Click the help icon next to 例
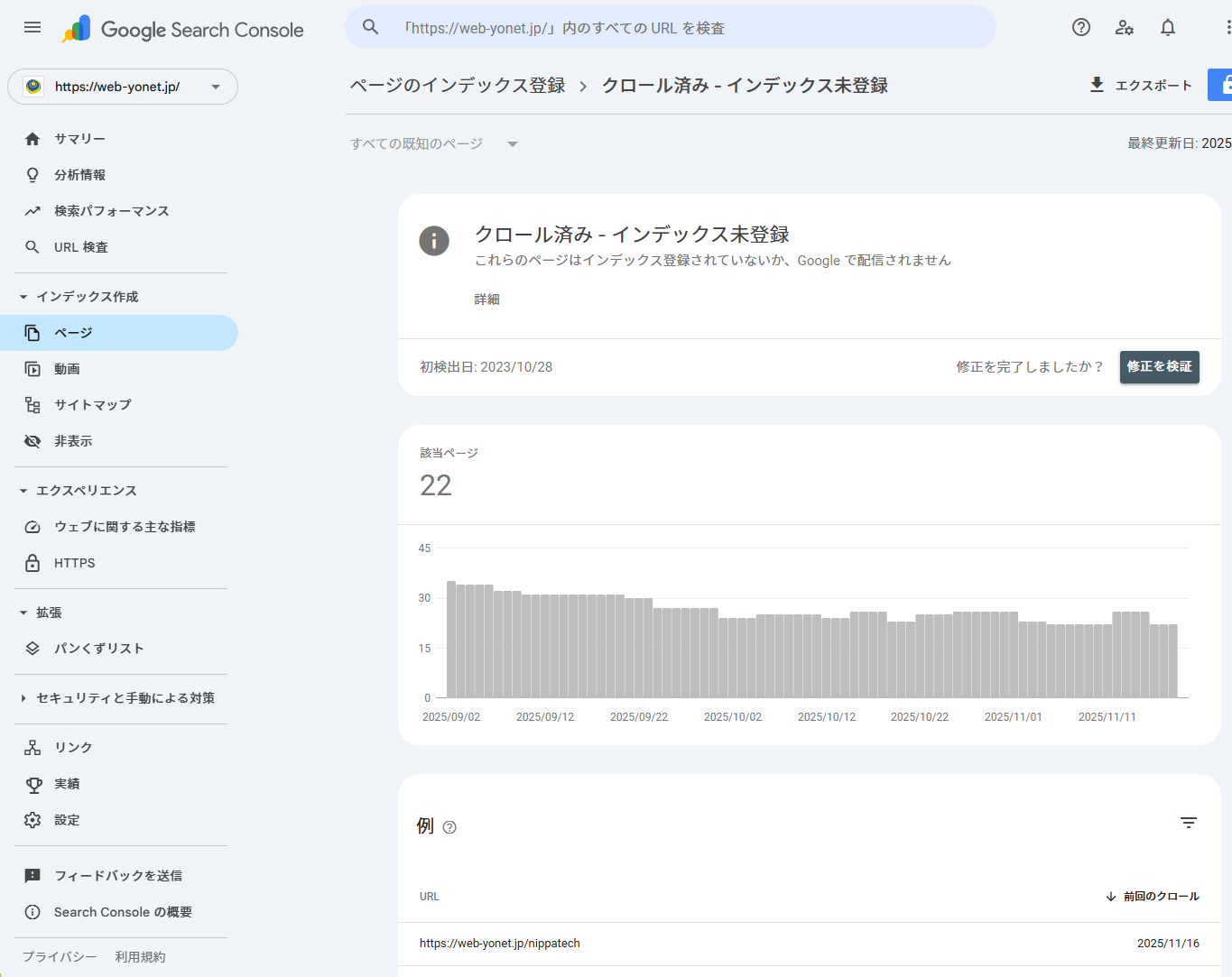Screen dimensions: 1232x977 pos(449,827)
